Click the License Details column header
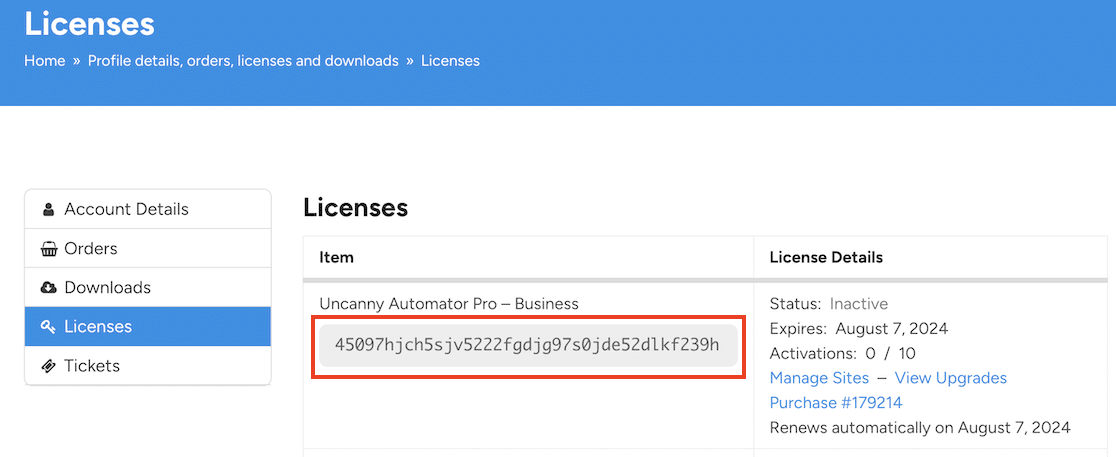The image size is (1116, 457). pos(826,257)
